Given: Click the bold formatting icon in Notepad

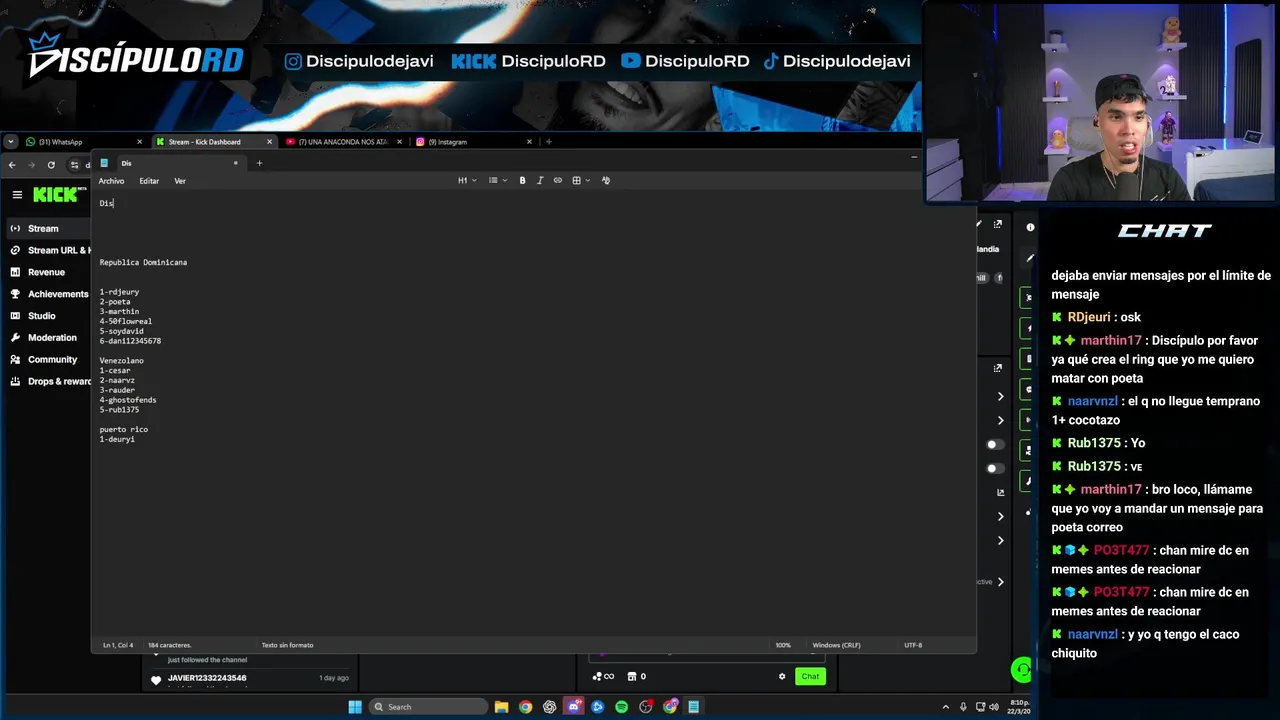Looking at the screenshot, I should point(522,181).
